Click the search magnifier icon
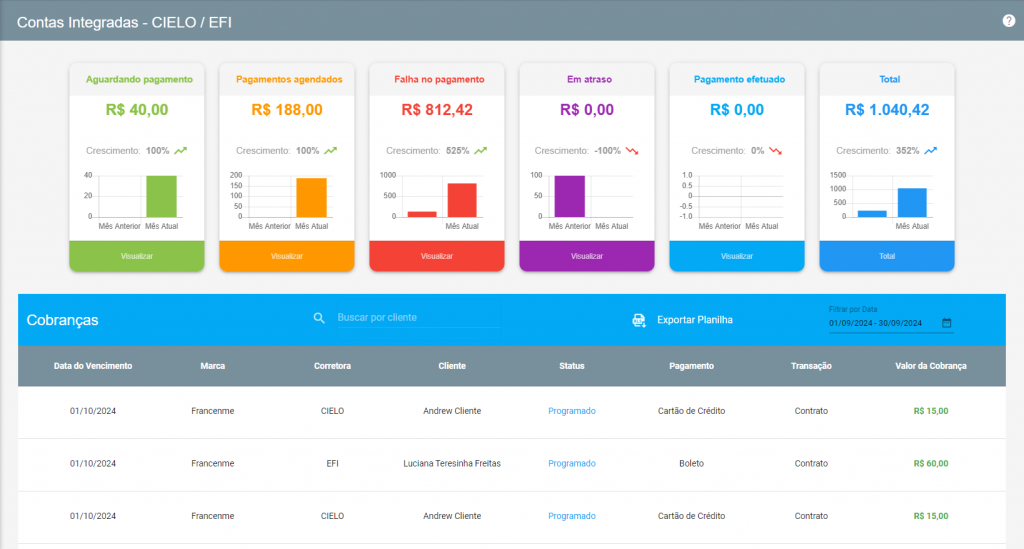Image resolution: width=1024 pixels, height=549 pixels. 319,318
